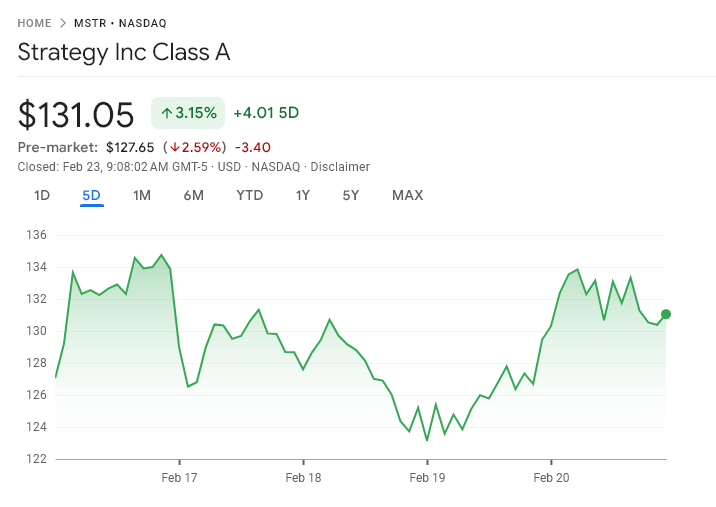716x507 pixels.
Task: Click the green endpoint dot on chart
Action: point(666,314)
